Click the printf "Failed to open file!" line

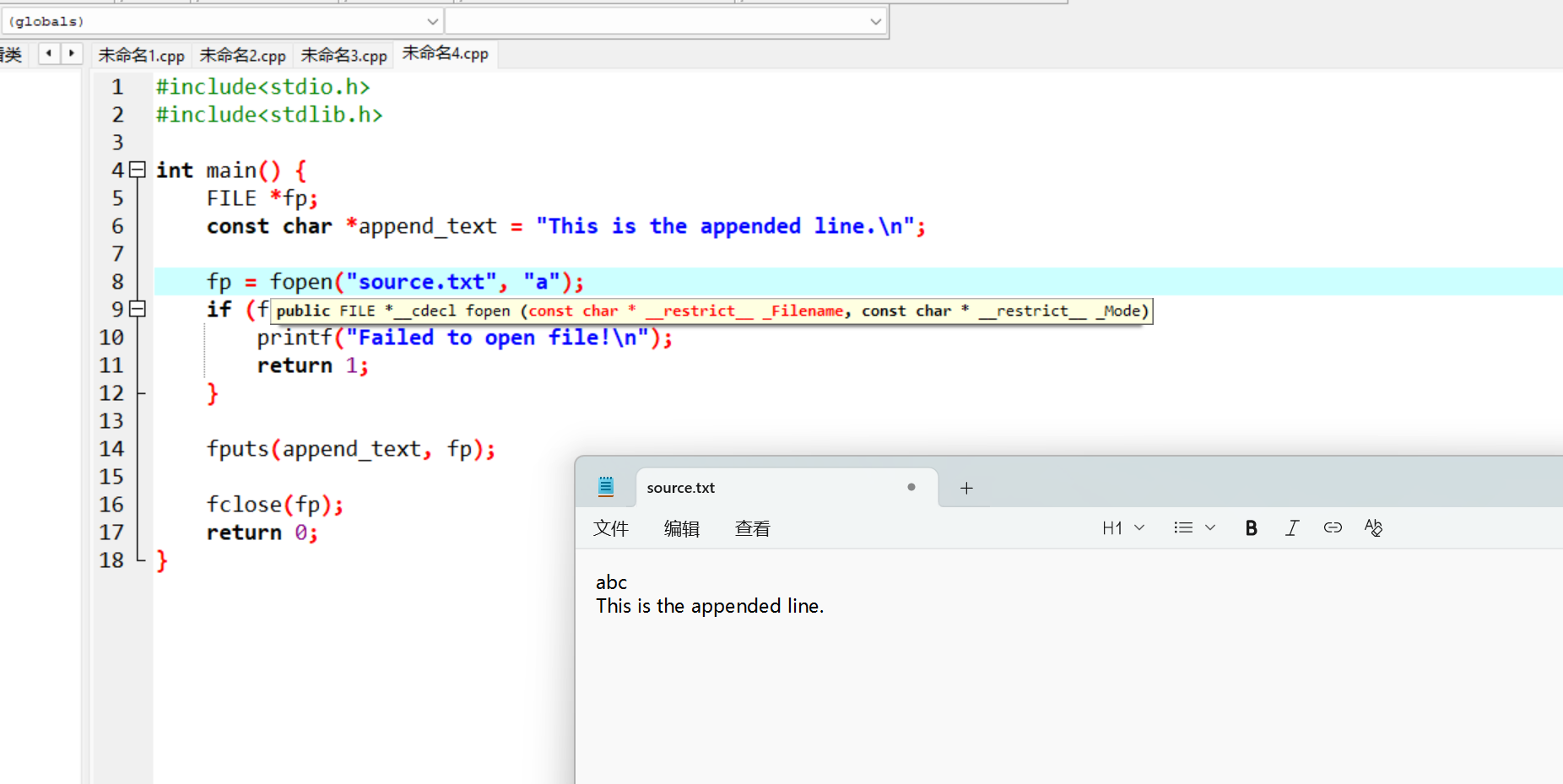[x=465, y=338]
